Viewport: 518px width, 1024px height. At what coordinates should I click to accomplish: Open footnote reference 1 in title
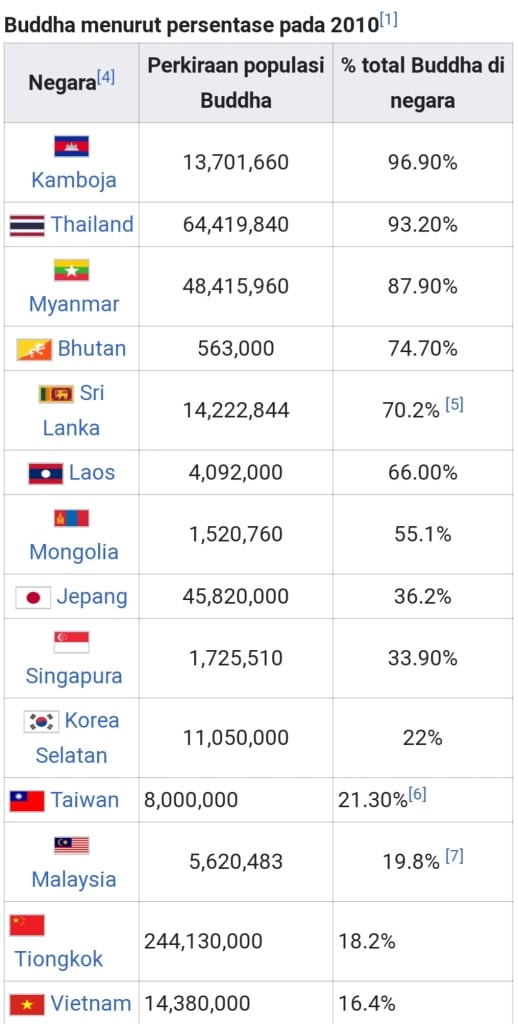coord(389,20)
